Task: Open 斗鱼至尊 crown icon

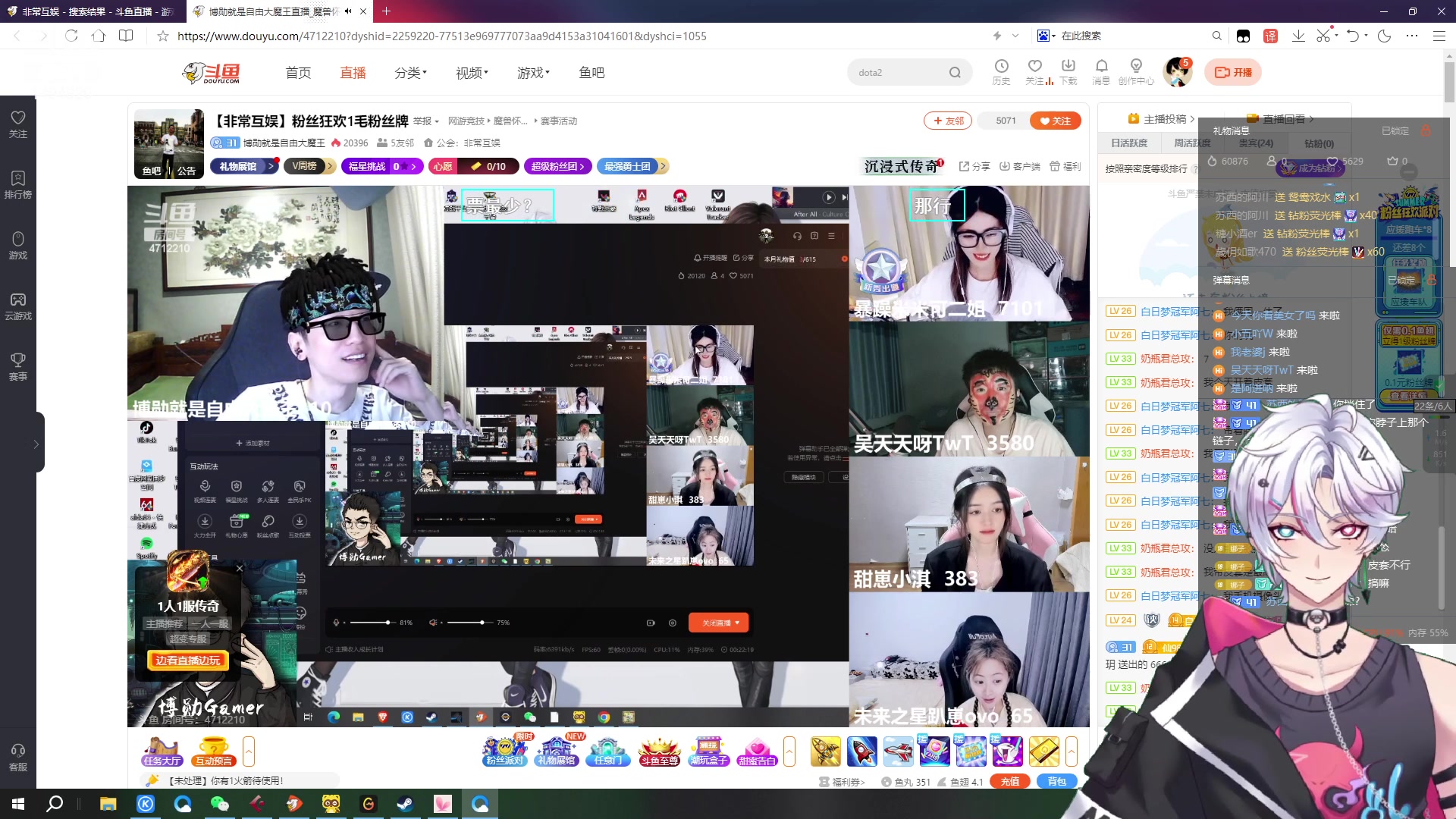Action: pos(659,750)
